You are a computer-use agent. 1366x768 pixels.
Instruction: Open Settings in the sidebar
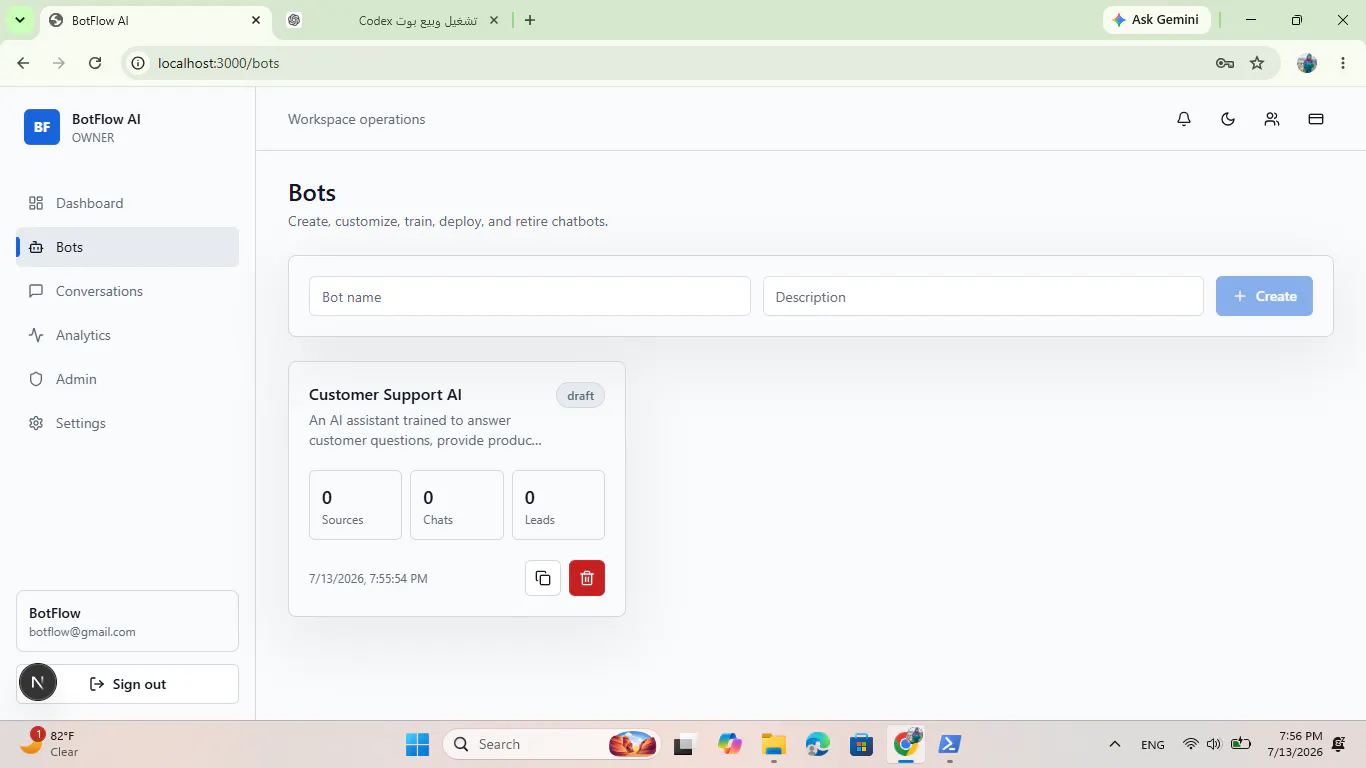pyautogui.click(x=127, y=423)
